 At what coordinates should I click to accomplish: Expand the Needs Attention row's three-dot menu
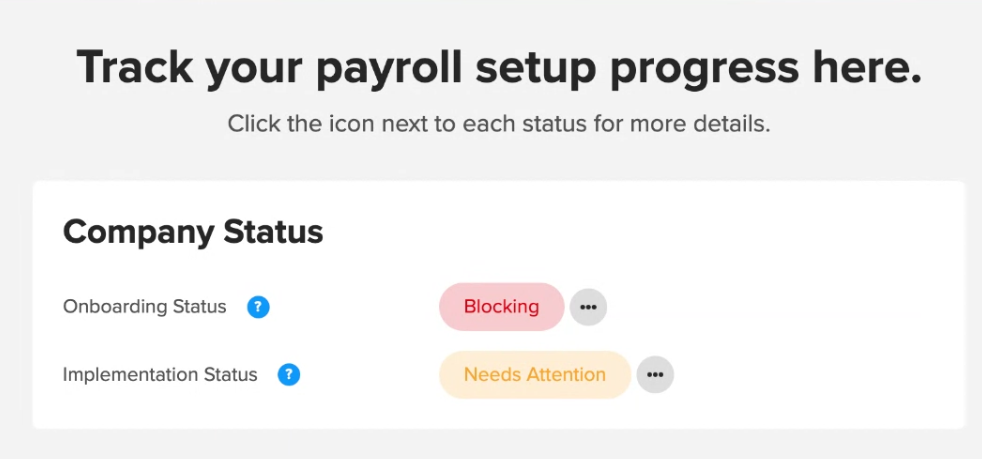point(655,374)
